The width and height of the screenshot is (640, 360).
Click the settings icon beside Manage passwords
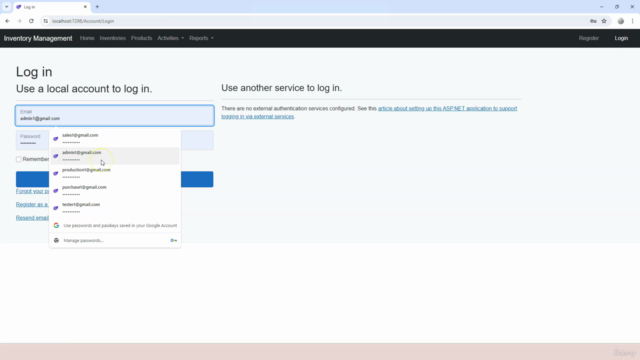coord(56,240)
